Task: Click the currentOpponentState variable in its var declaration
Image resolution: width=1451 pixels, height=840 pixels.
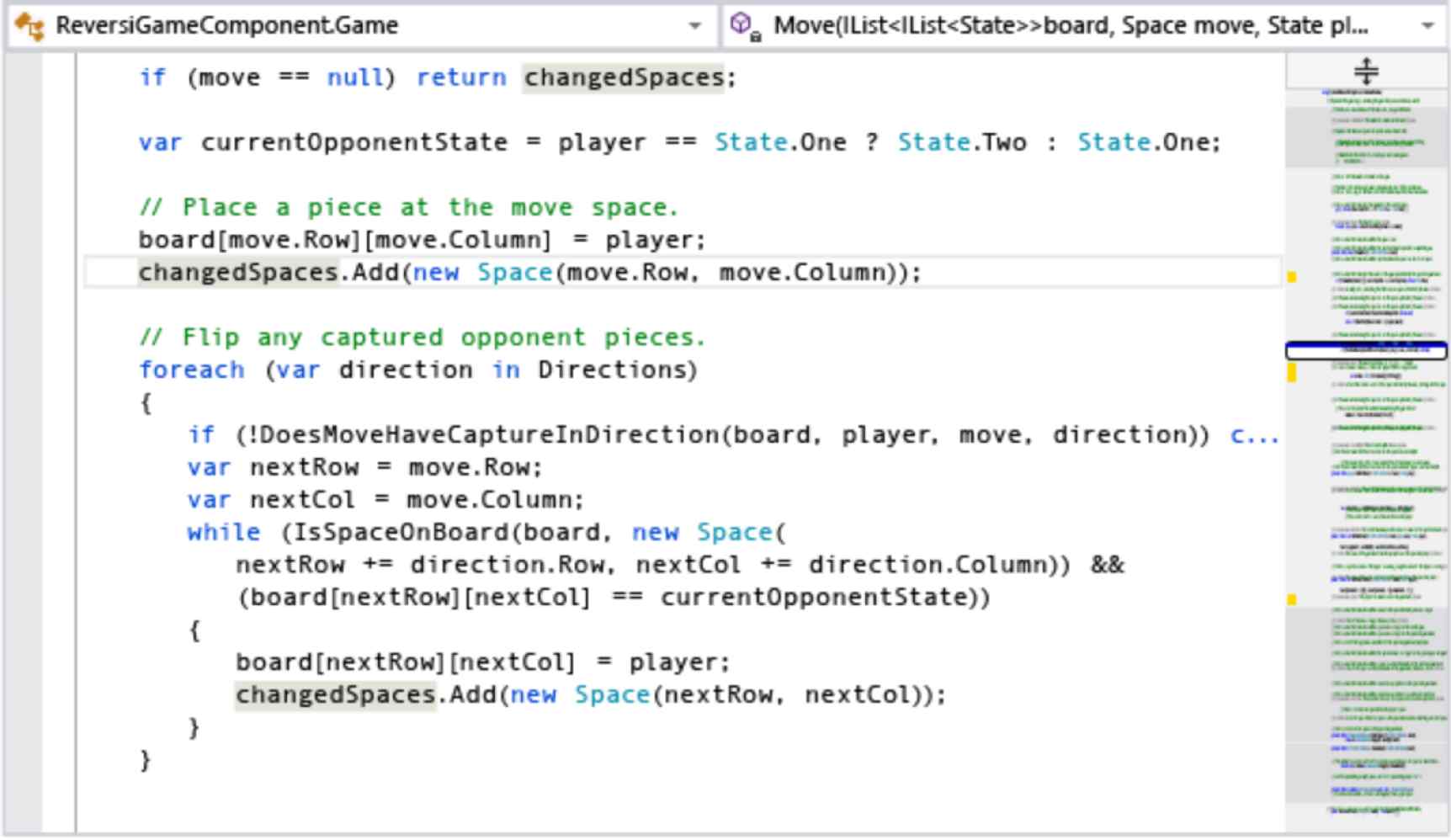Action: [353, 142]
